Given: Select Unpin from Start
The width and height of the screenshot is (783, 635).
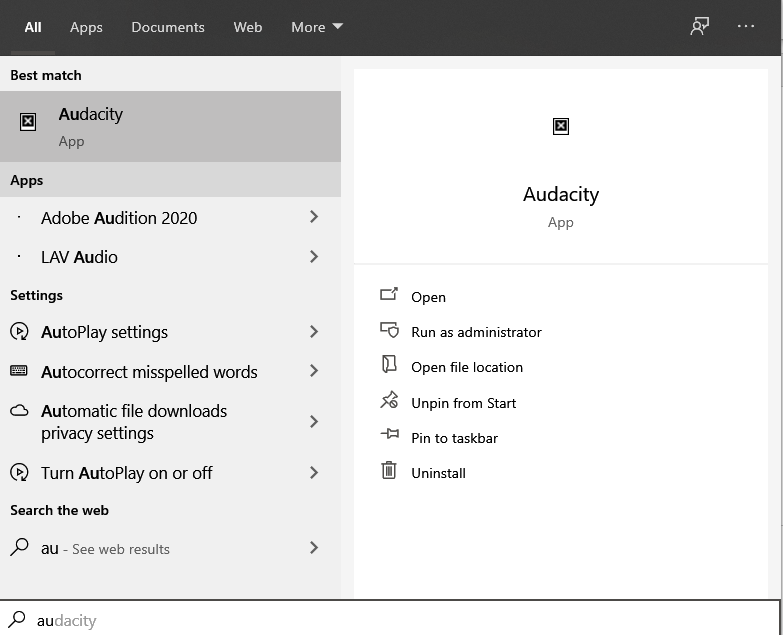Looking at the screenshot, I should pyautogui.click(x=463, y=403).
